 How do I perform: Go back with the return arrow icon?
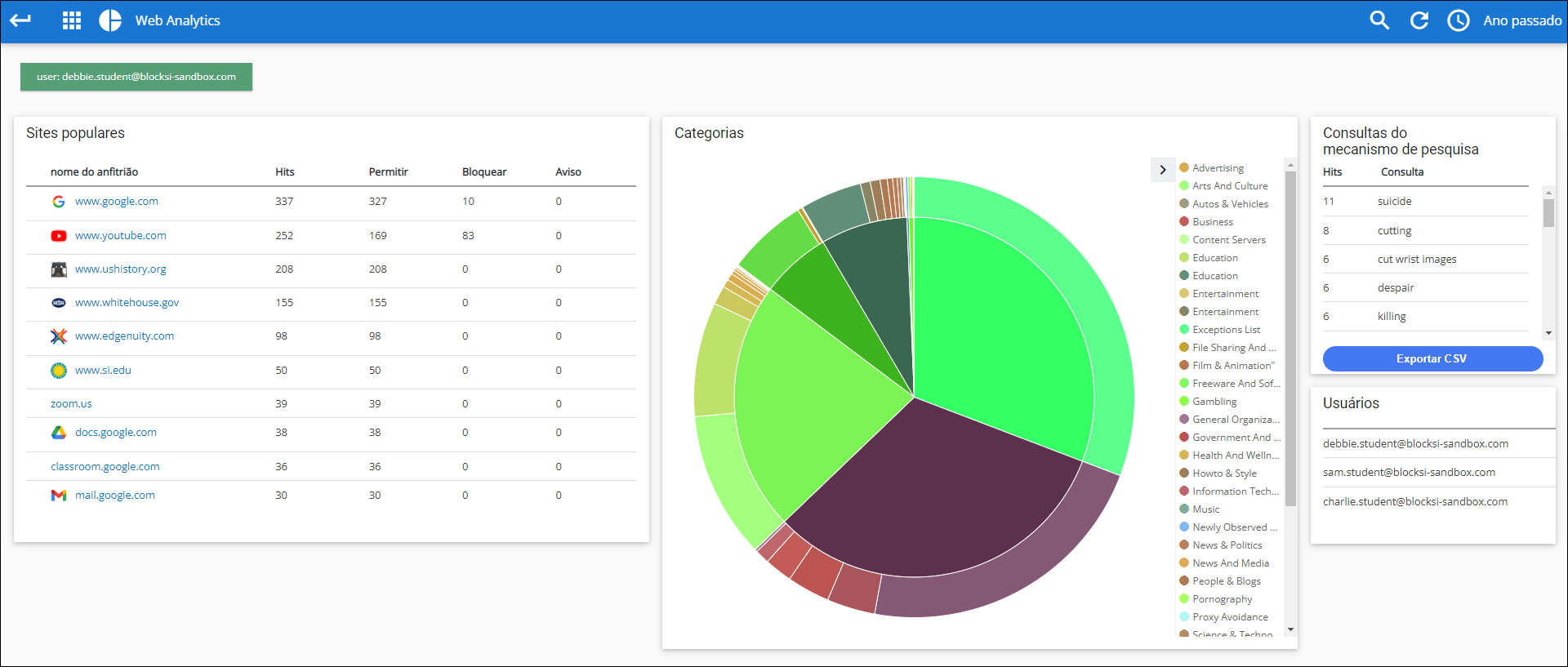tap(20, 20)
